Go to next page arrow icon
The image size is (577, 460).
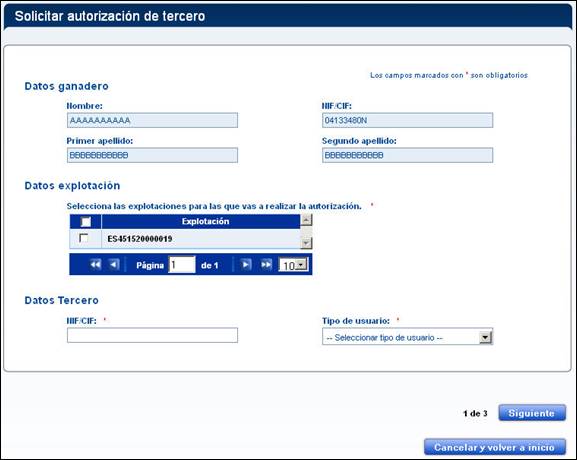[246, 265]
